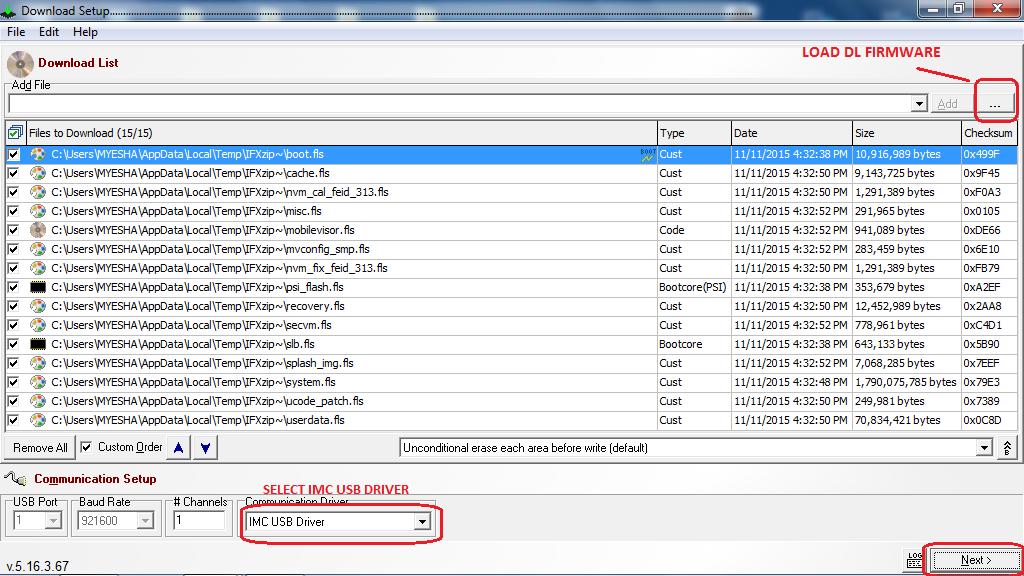Image resolution: width=1024 pixels, height=576 pixels.
Task: Open the Add File path dropdown arrow
Action: (919, 104)
